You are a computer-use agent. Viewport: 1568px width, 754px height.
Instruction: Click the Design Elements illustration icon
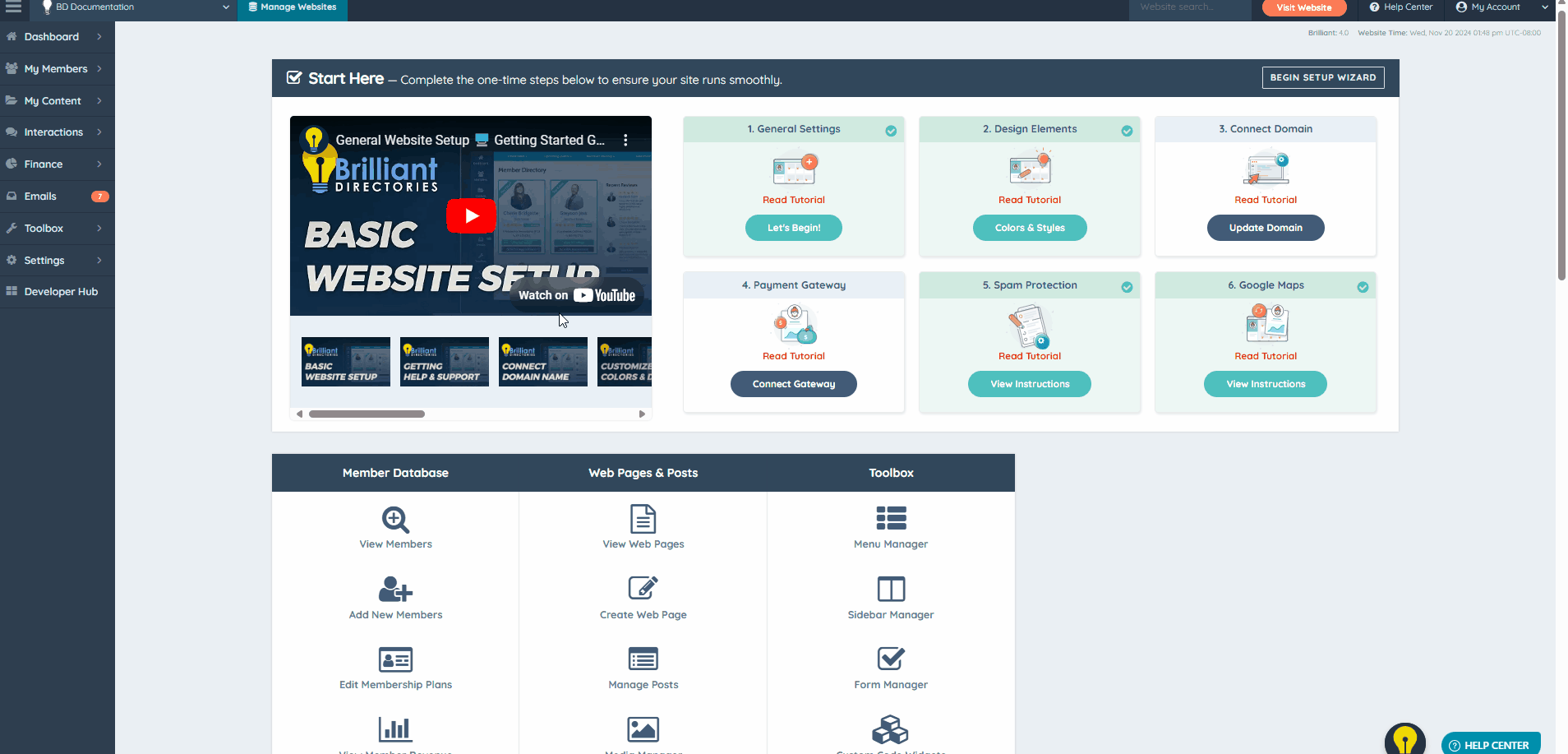(1030, 169)
